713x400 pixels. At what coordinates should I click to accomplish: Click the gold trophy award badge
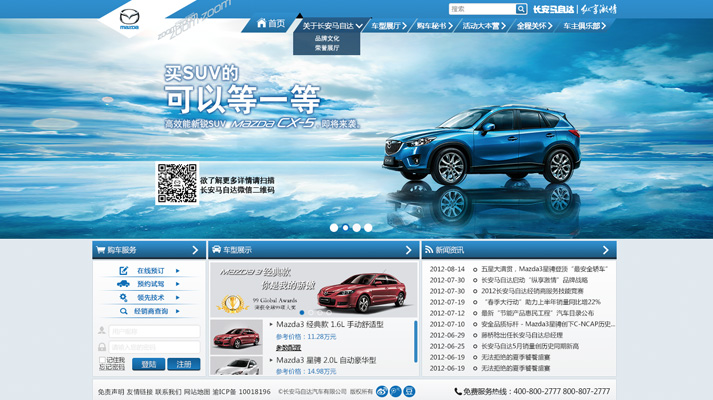pos(232,304)
